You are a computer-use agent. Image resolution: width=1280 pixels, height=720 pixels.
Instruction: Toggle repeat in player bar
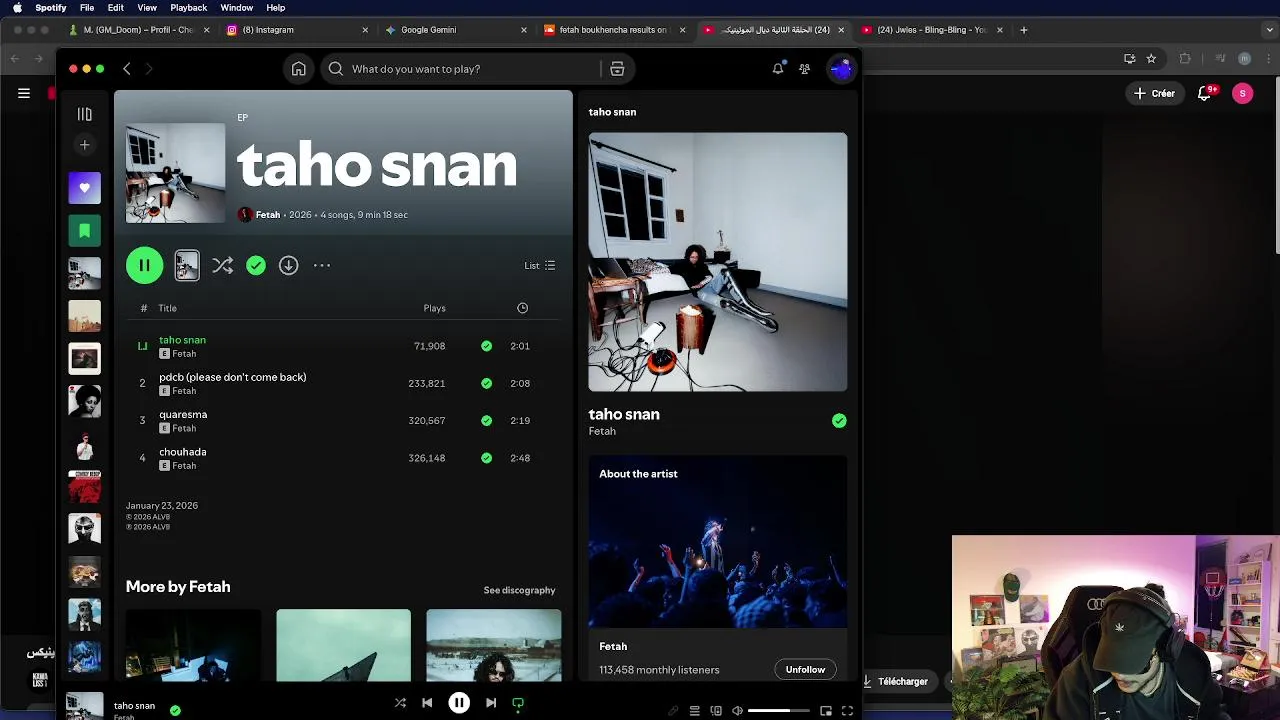coord(518,703)
